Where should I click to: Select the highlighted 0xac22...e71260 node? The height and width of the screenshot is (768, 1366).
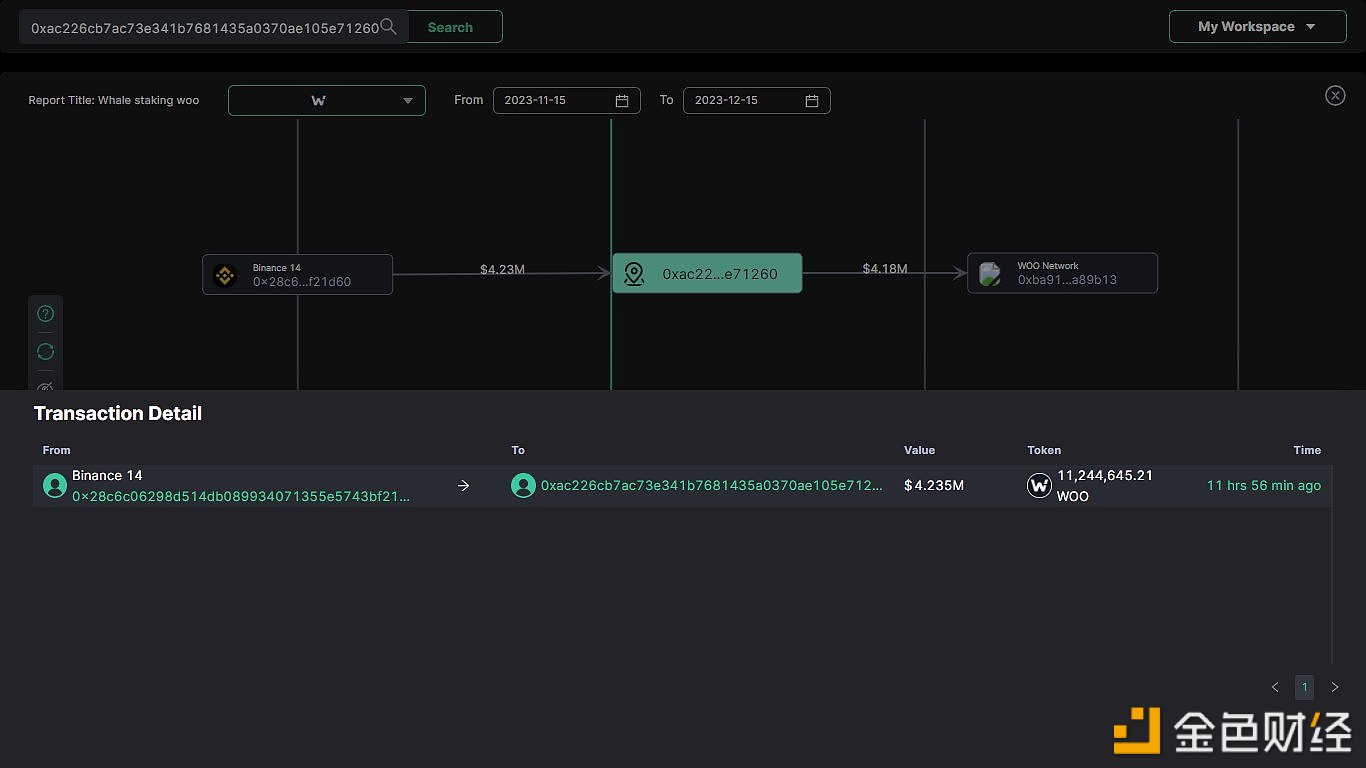click(x=707, y=273)
